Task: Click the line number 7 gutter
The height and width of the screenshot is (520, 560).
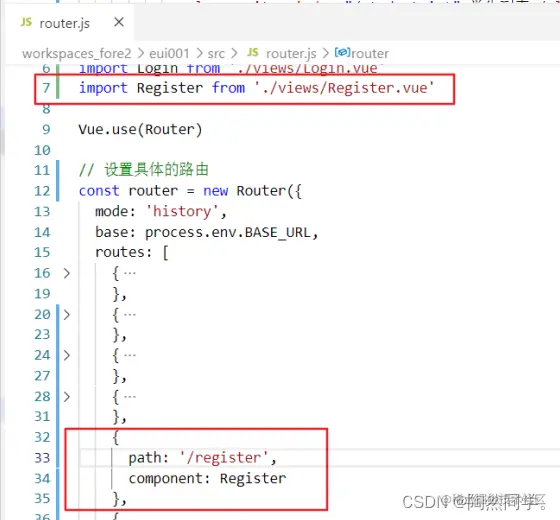Action: point(46,88)
